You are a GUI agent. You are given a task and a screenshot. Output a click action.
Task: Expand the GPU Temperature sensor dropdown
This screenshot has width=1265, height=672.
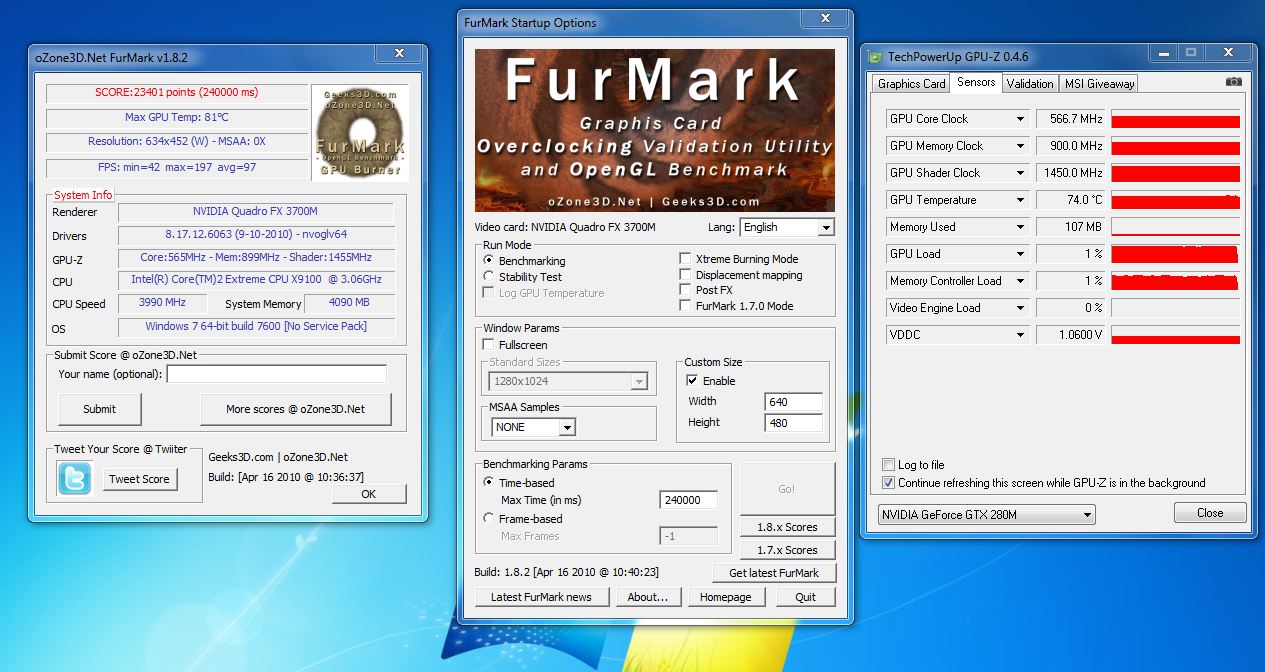1020,200
